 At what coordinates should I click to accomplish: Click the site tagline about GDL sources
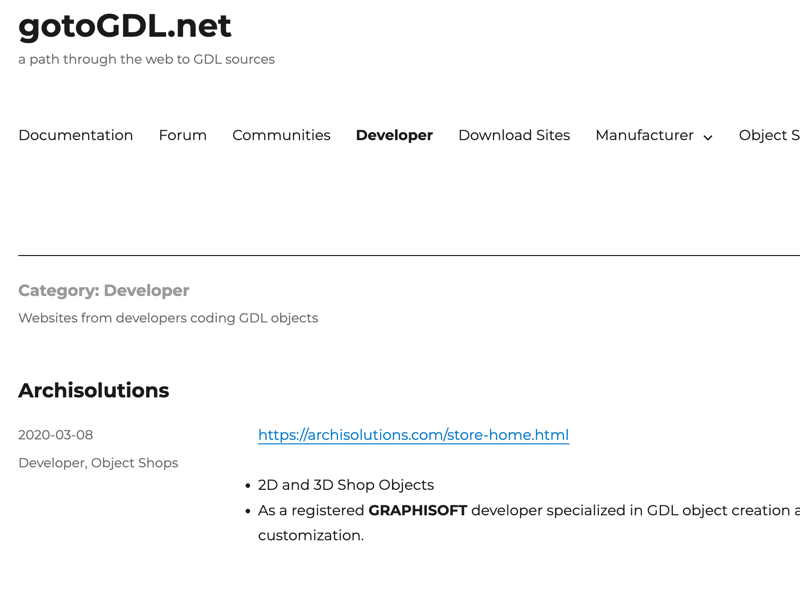pos(146,59)
